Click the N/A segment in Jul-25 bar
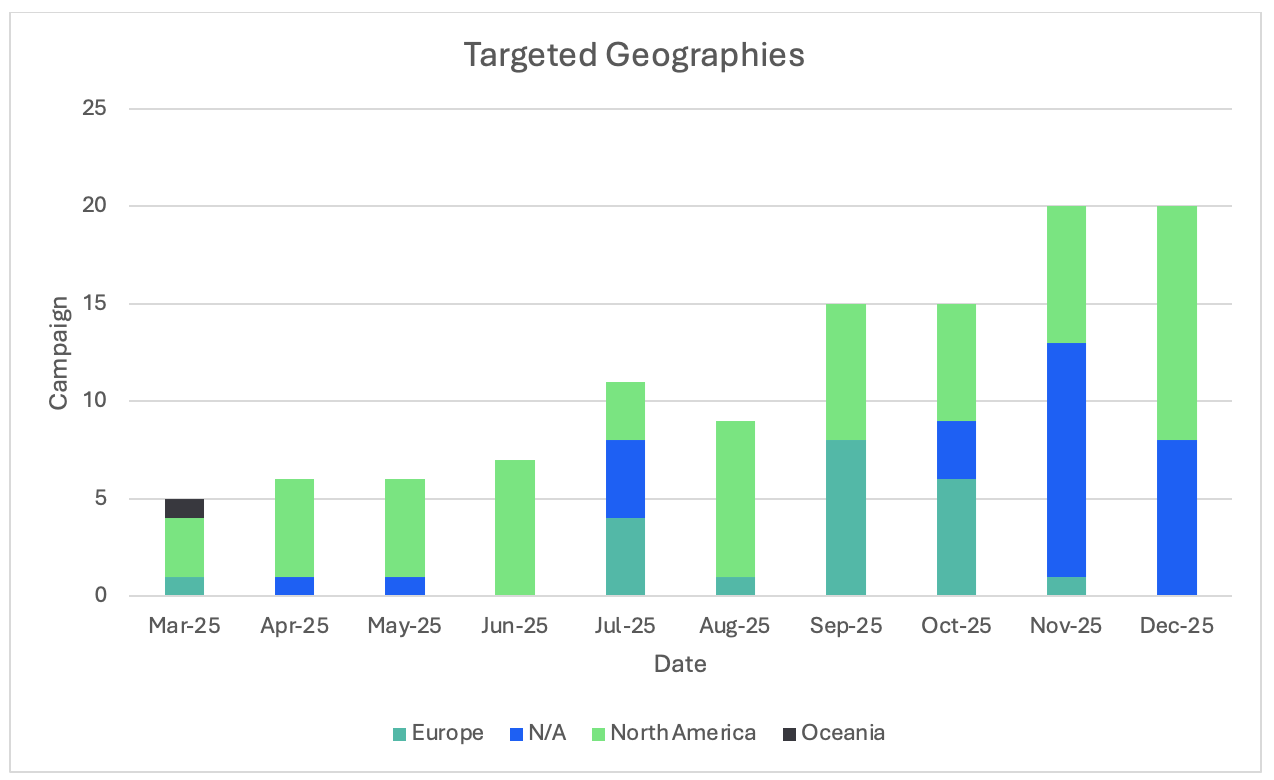This screenshot has width=1274, height=780. coord(625,479)
